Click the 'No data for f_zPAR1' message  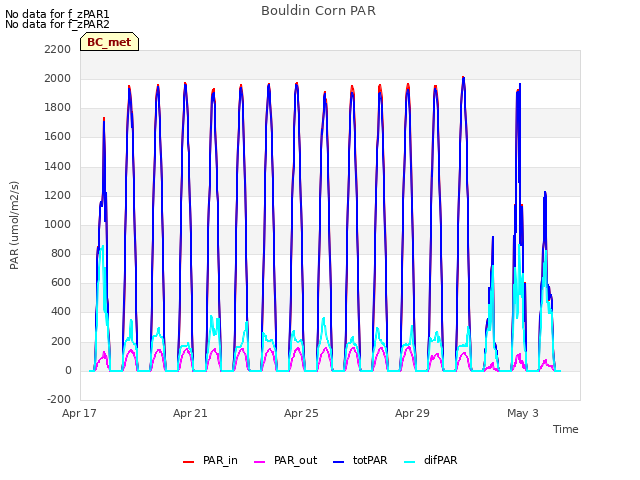pos(57,14)
